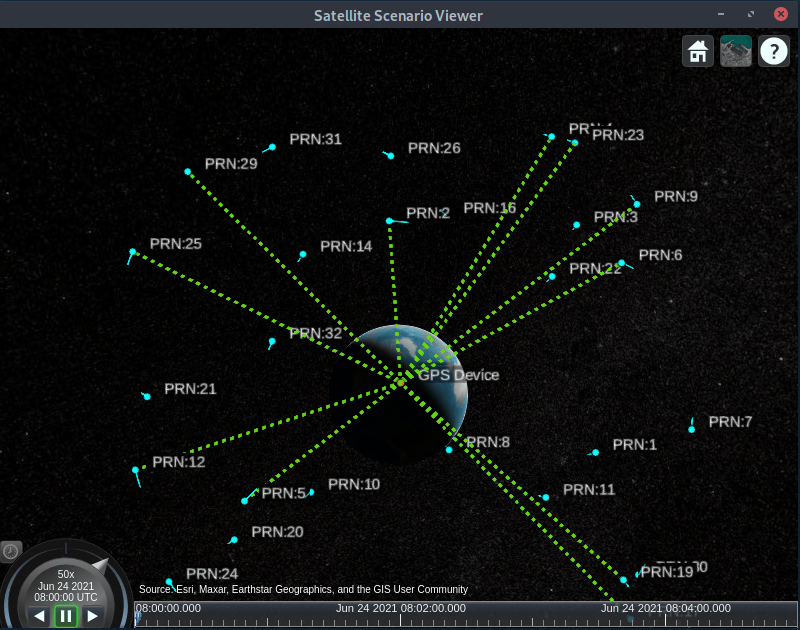The image size is (800, 630).
Task: Select the PRN:1 satellite marker
Action: 594,451
